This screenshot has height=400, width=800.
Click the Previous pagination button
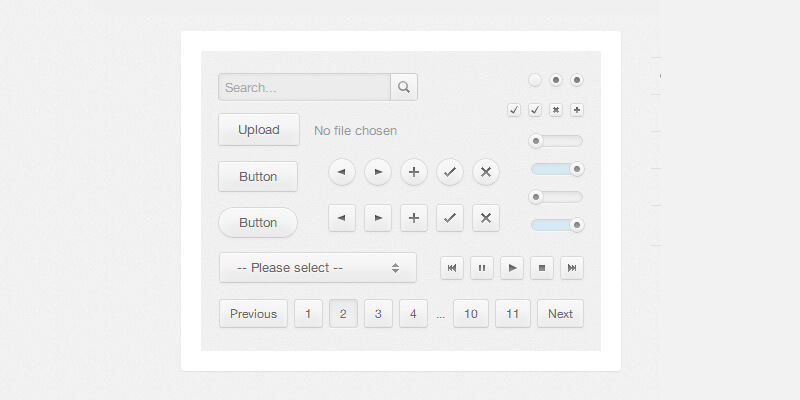253,313
